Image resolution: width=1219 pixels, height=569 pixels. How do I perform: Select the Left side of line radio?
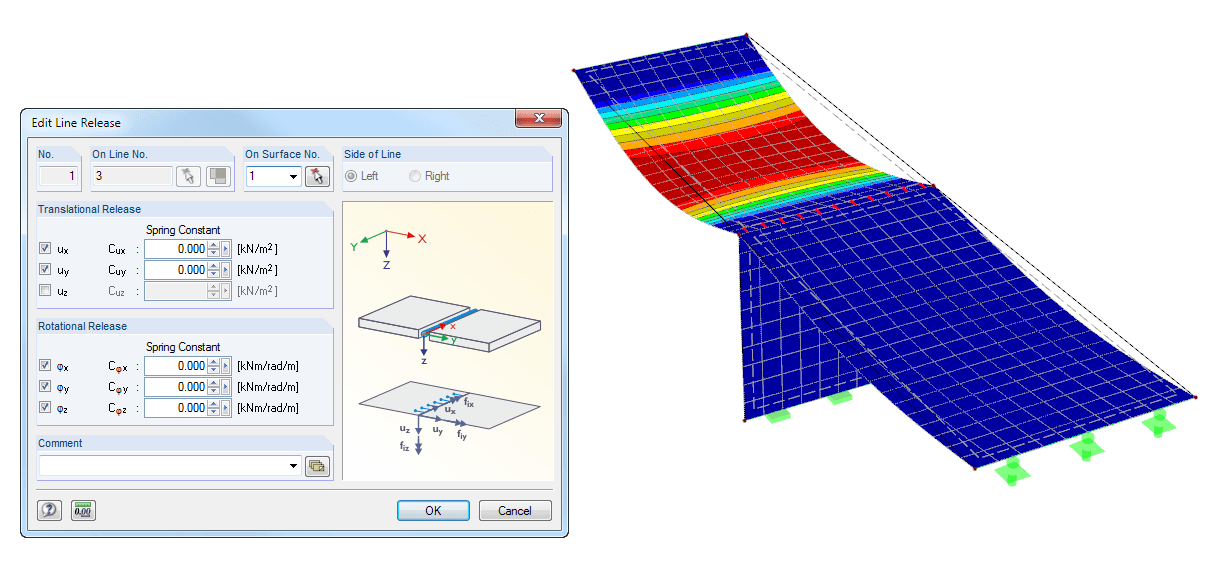pyautogui.click(x=351, y=176)
